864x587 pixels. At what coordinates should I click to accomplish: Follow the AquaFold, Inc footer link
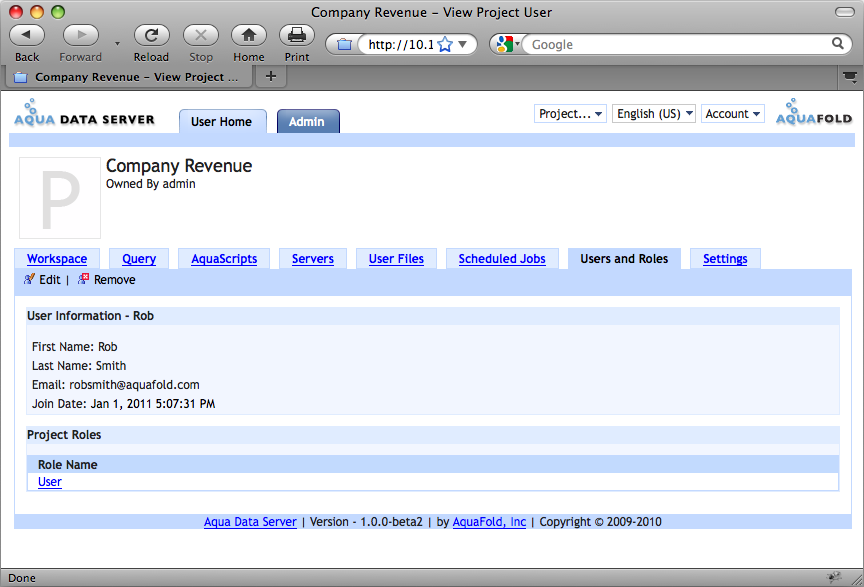coord(489,522)
